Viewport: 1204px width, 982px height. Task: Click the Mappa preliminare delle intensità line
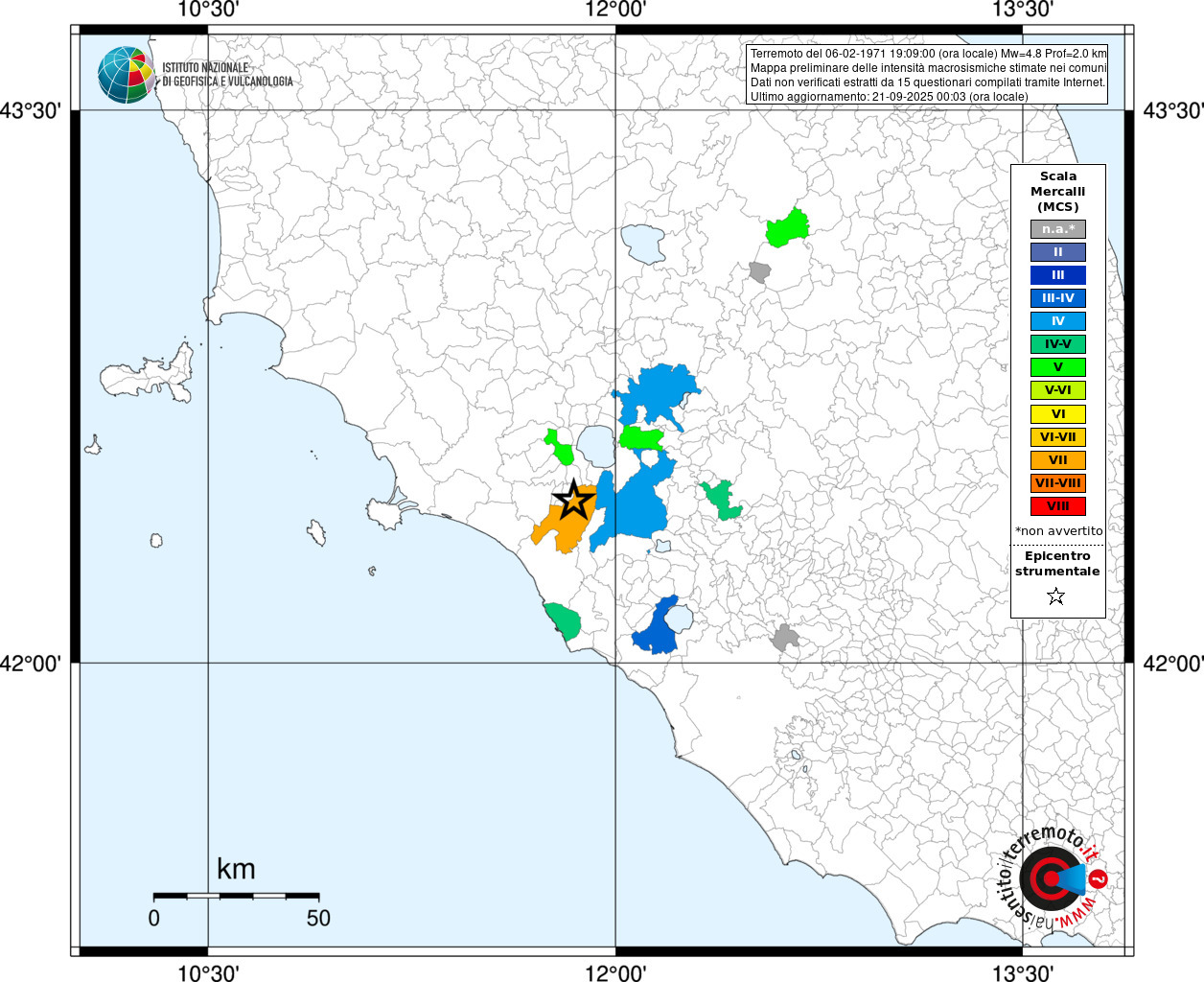(x=928, y=68)
